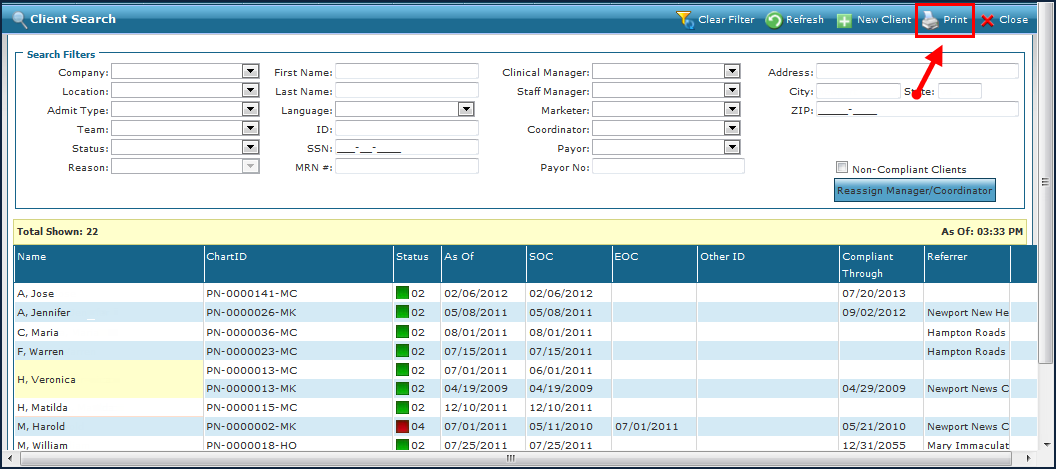
Task: Click the green Refresh icon
Action: 774,20
